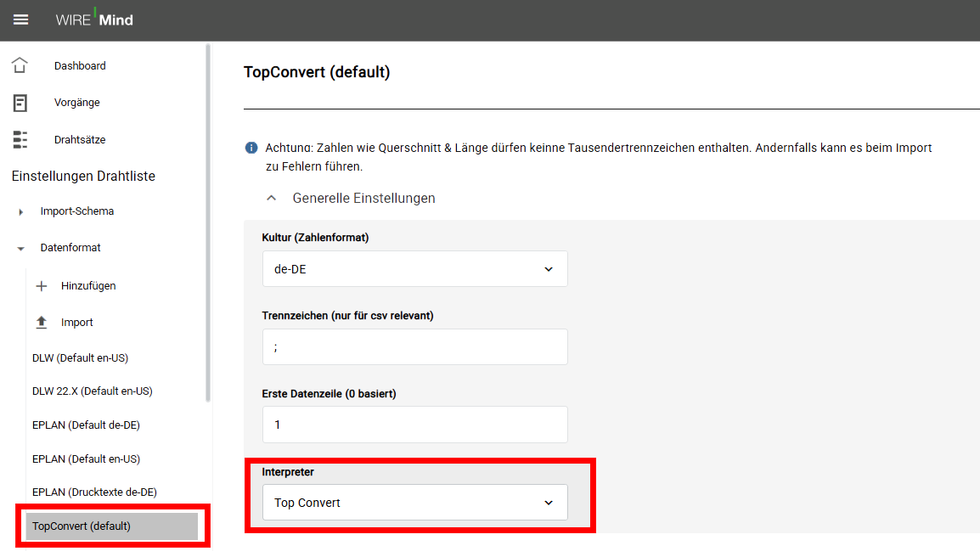Click the WIRE Mind logo
This screenshot has width=980, height=551.
[94, 20]
